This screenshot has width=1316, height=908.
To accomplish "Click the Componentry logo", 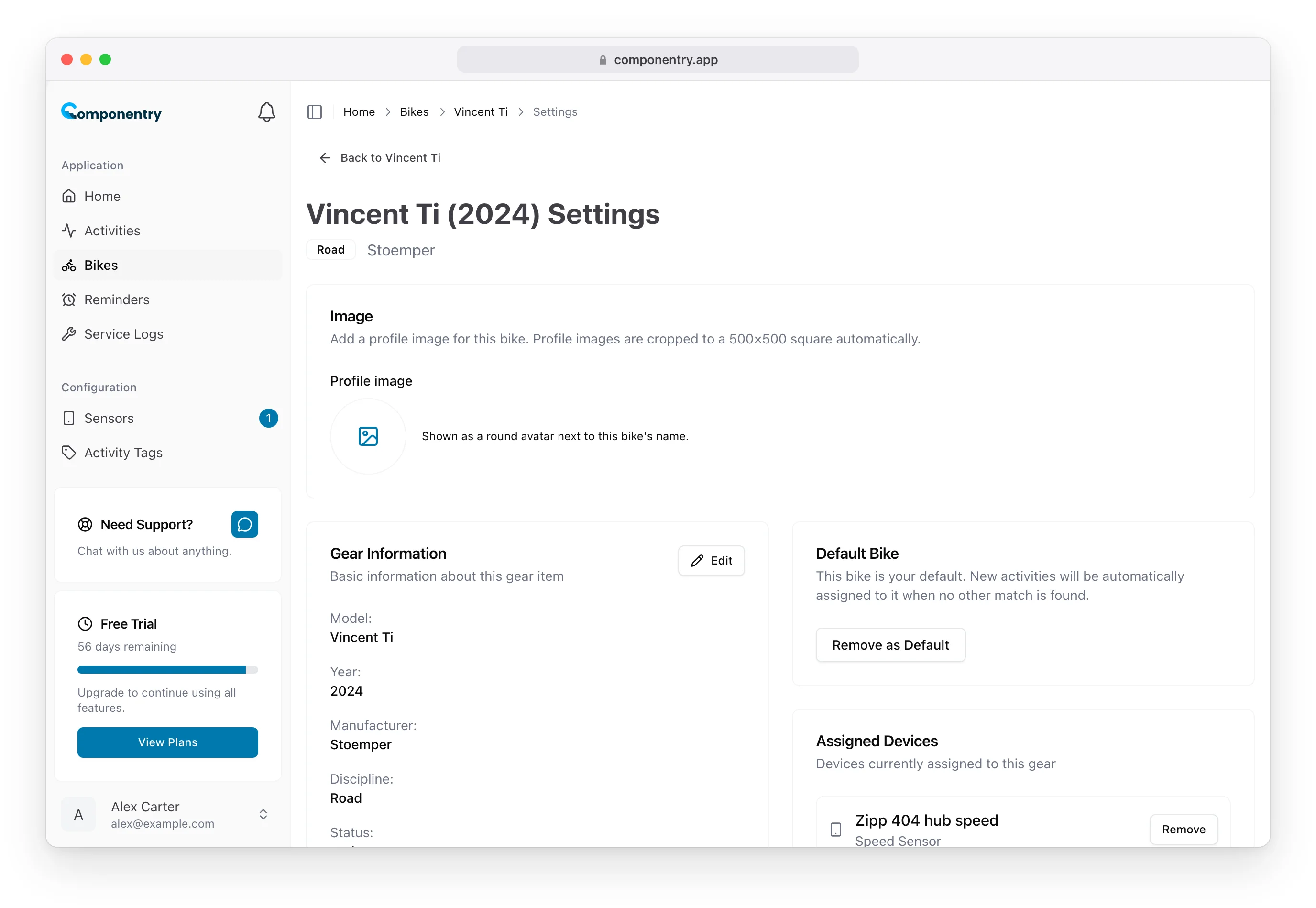I will pyautogui.click(x=111, y=112).
